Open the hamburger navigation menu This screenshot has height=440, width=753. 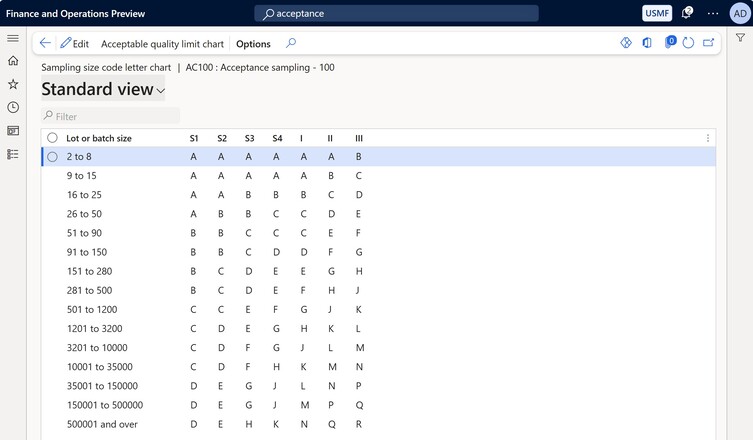pos(13,38)
